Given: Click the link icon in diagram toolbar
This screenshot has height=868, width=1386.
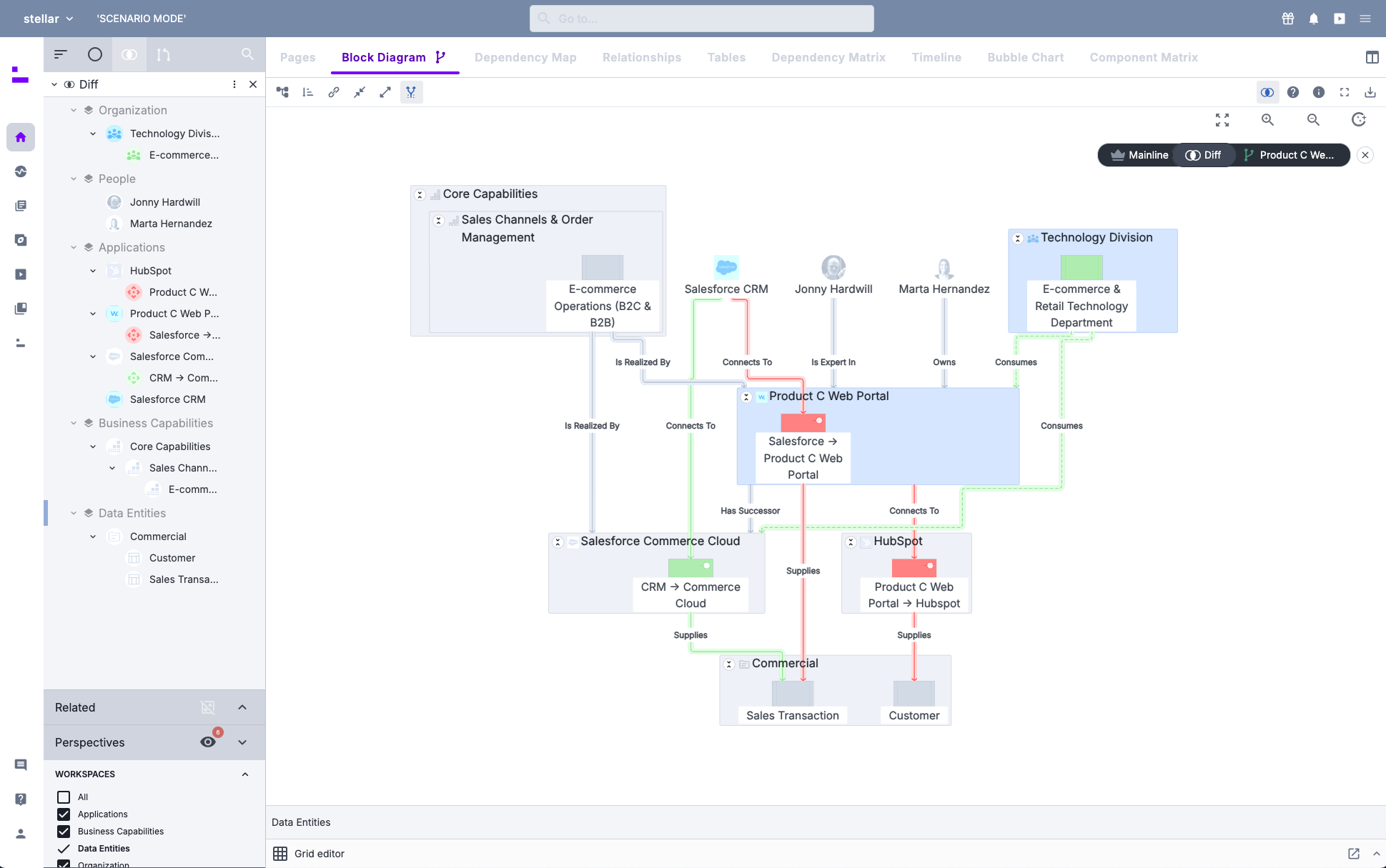Looking at the screenshot, I should 334,92.
